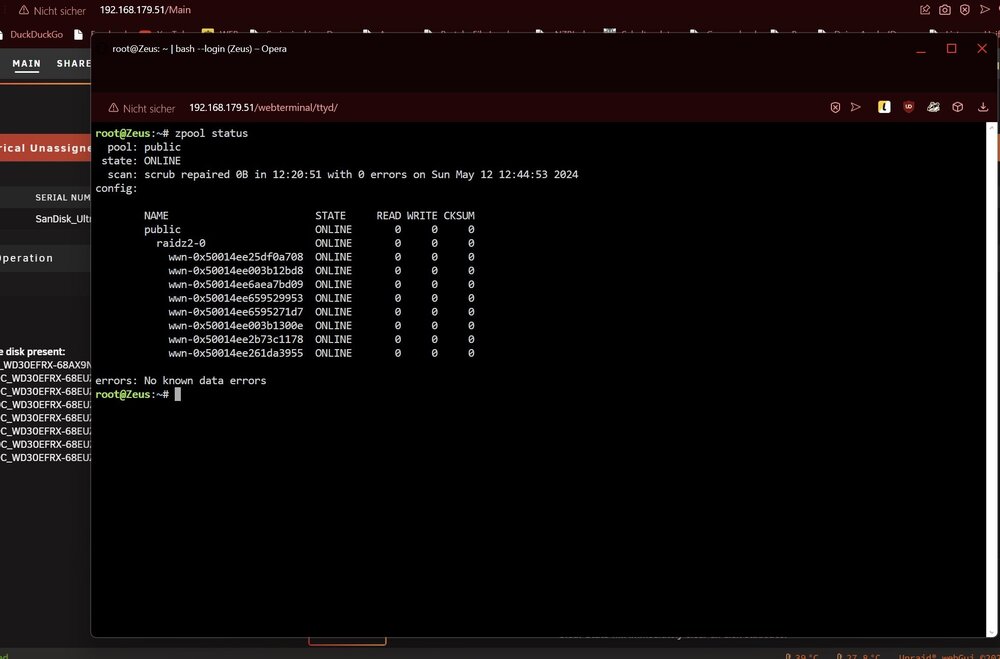Viewport: 1000px width, 659px height.
Task: Close the terminal popup window
Action: point(982,48)
